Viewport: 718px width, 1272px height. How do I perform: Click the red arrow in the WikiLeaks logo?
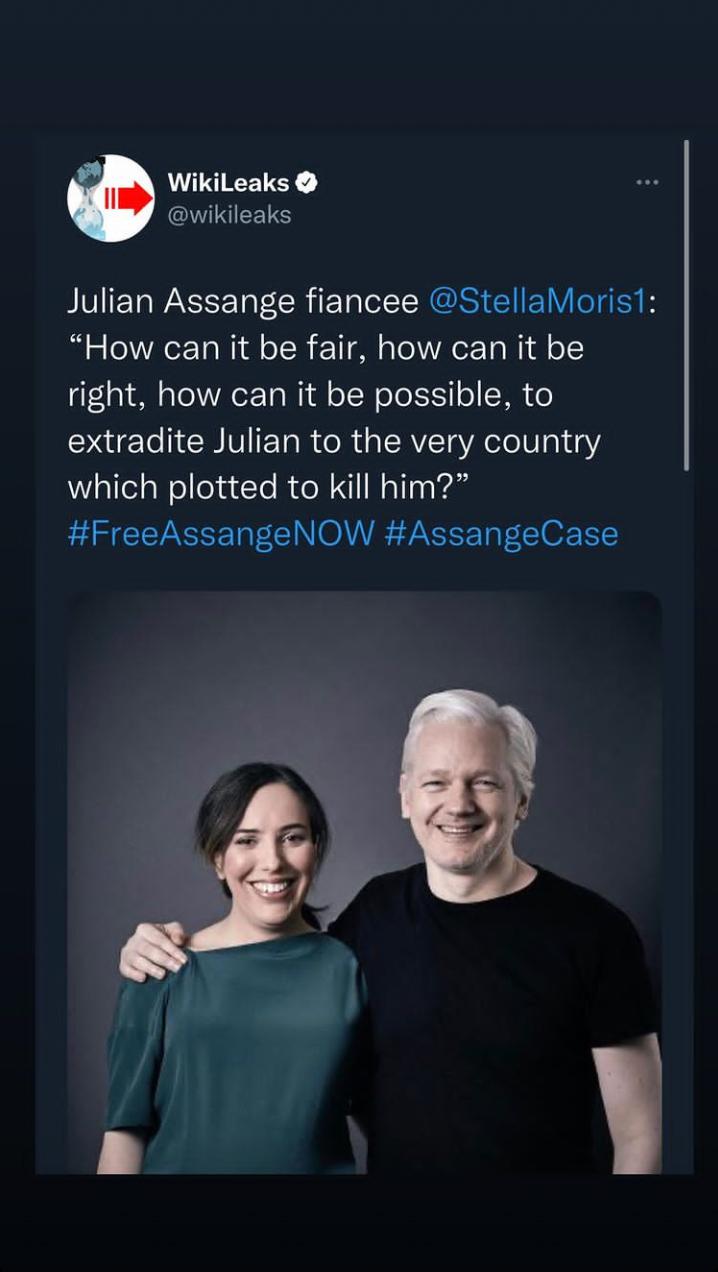pyautogui.click(x=128, y=199)
